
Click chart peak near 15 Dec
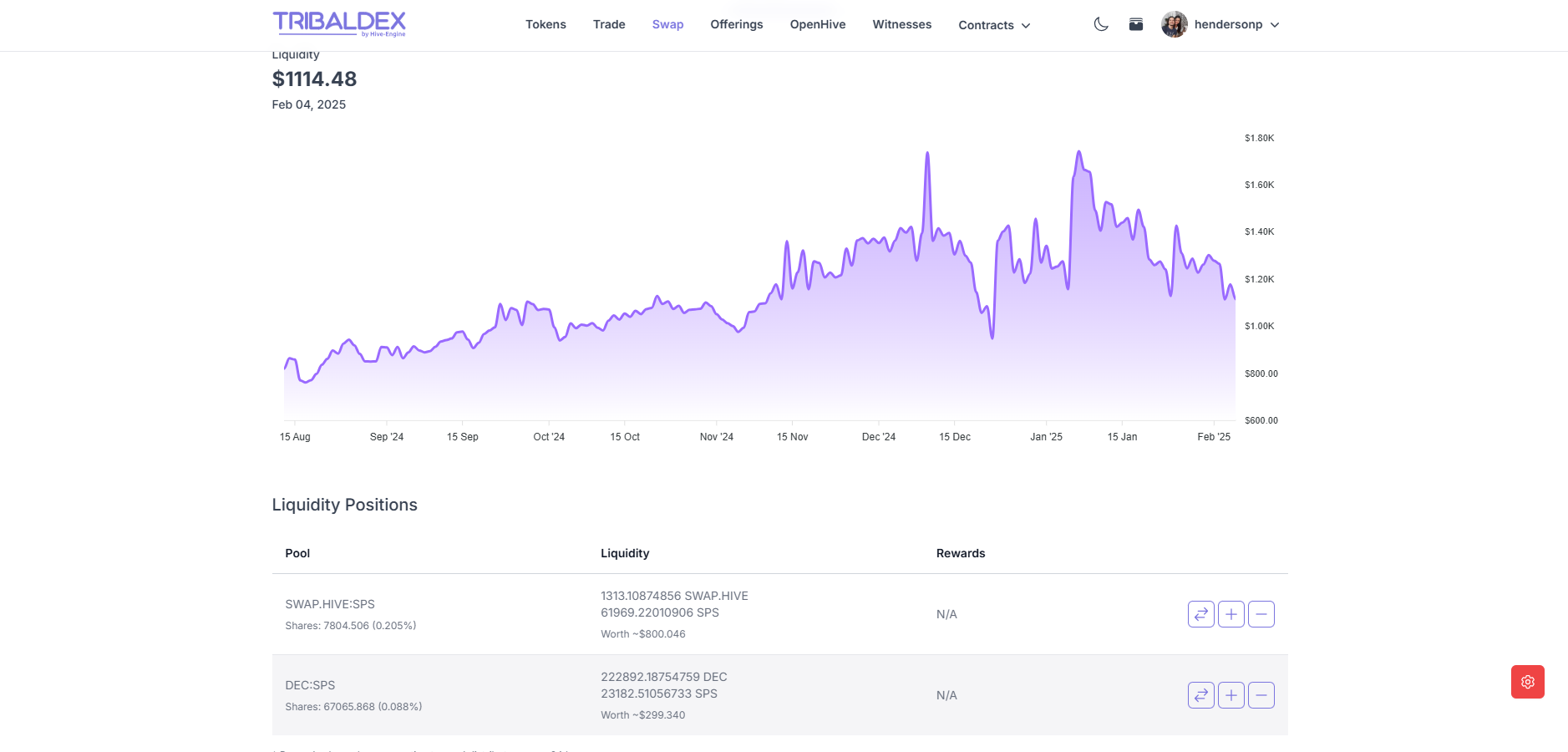click(x=927, y=154)
